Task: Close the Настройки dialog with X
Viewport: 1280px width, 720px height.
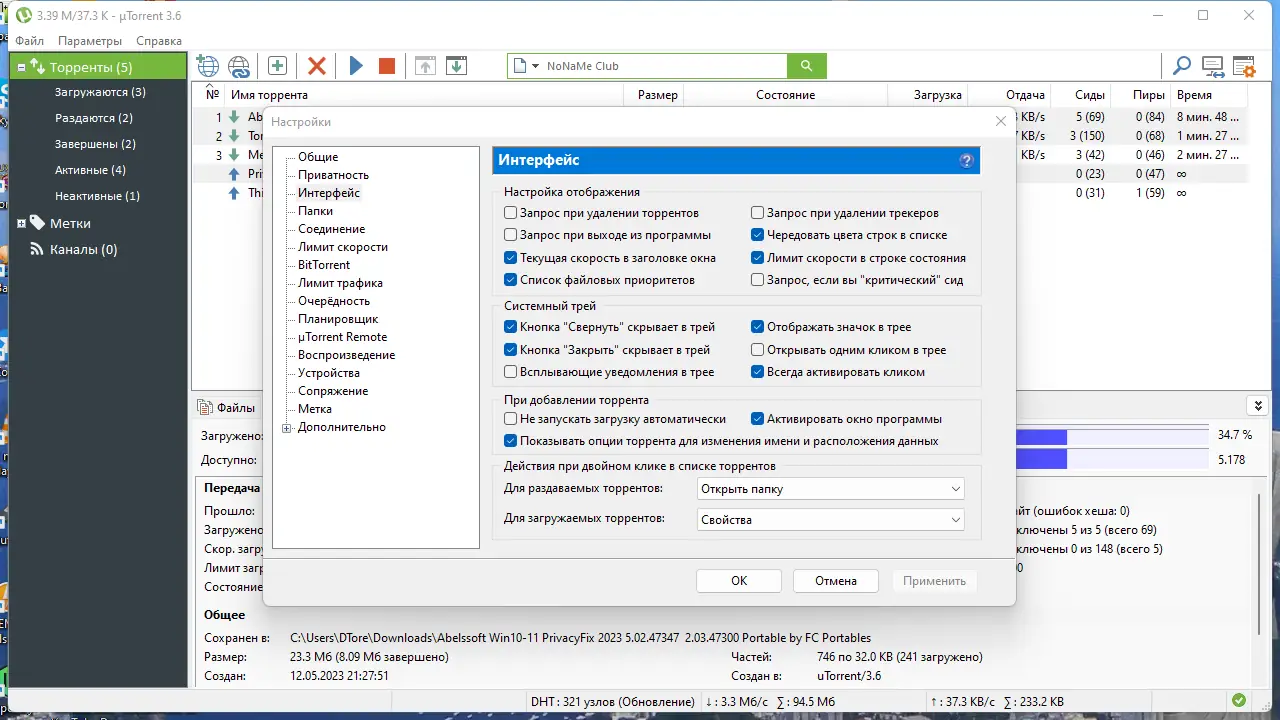Action: coord(1001,121)
